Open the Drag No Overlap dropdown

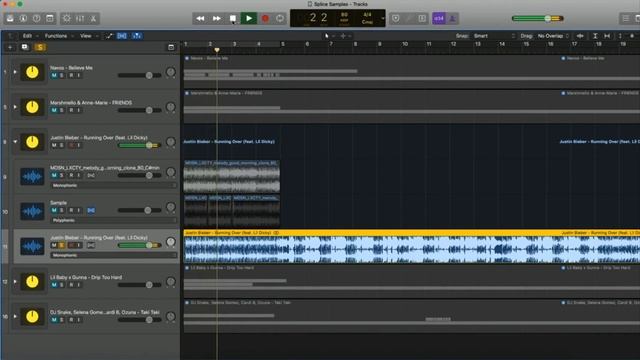(x=553, y=36)
